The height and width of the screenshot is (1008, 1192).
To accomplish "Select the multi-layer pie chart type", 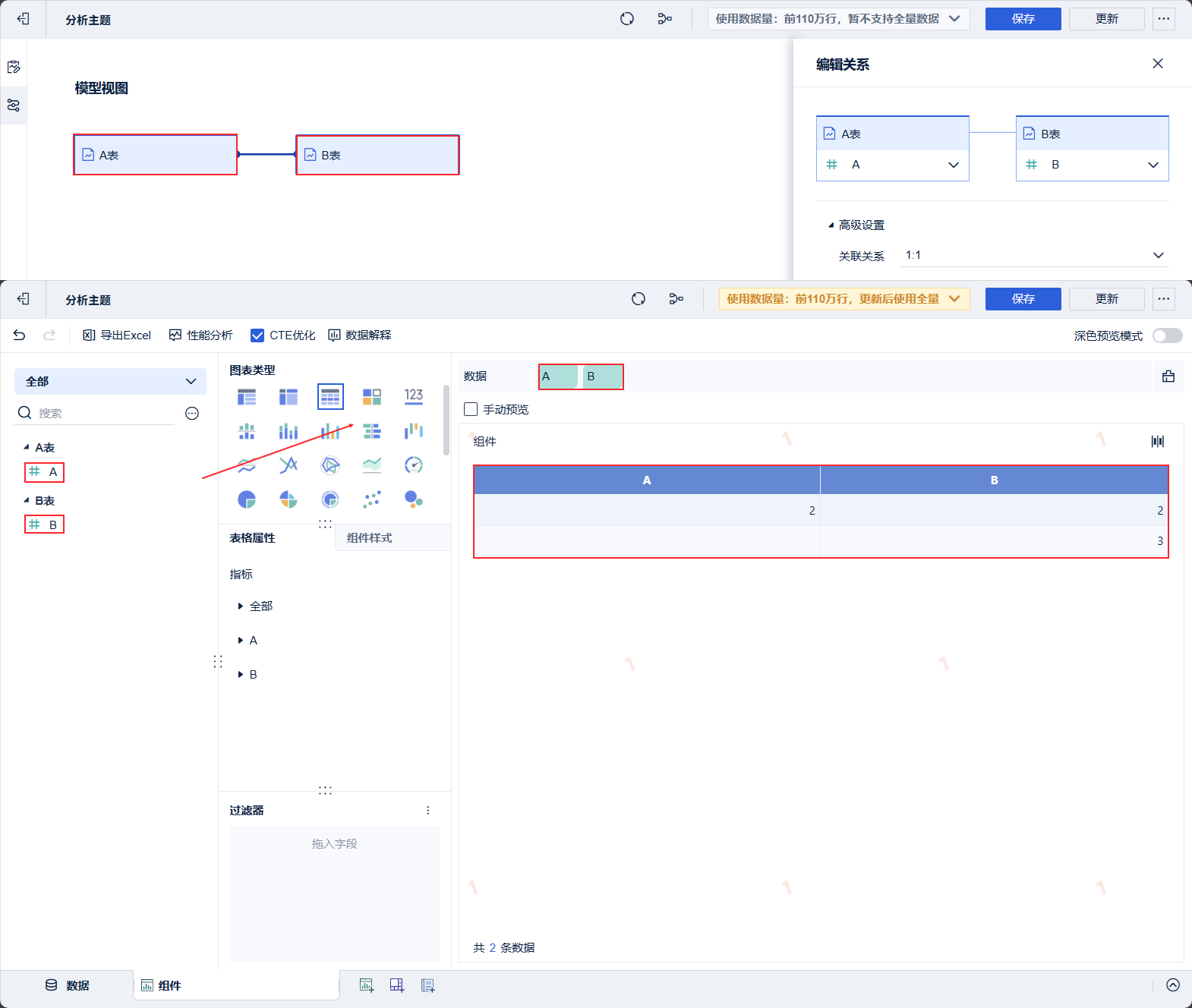I will click(330, 499).
